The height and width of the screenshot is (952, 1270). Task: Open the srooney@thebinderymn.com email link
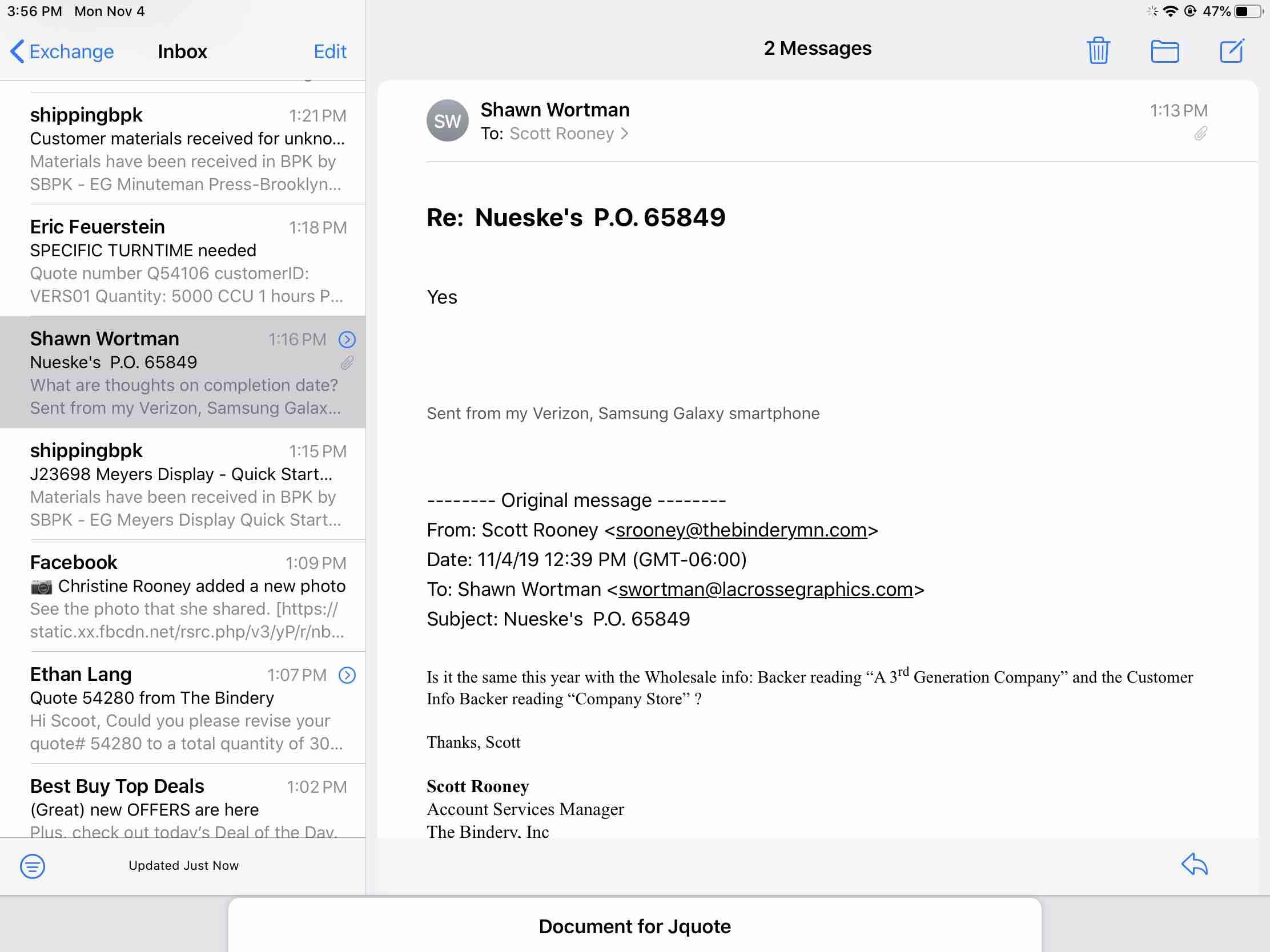741,530
